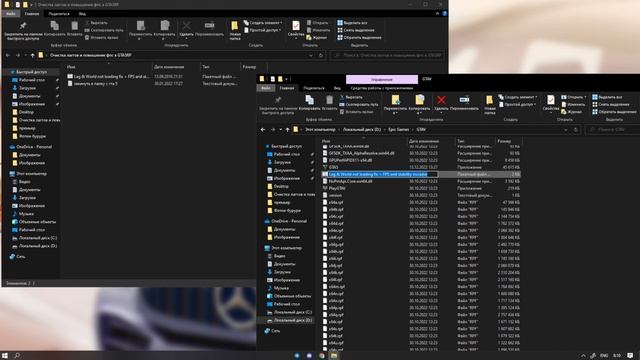The width and height of the screenshot is (640, 360).
Task: Pin to Quick Access in GTAV window ribbon
Action: click(x=278, y=105)
